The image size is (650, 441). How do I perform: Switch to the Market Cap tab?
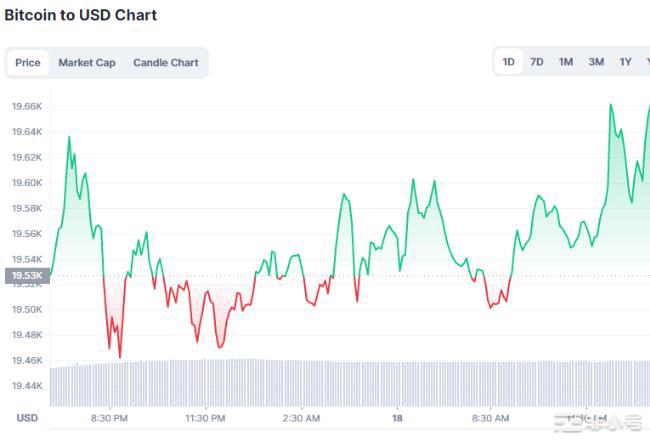[87, 63]
